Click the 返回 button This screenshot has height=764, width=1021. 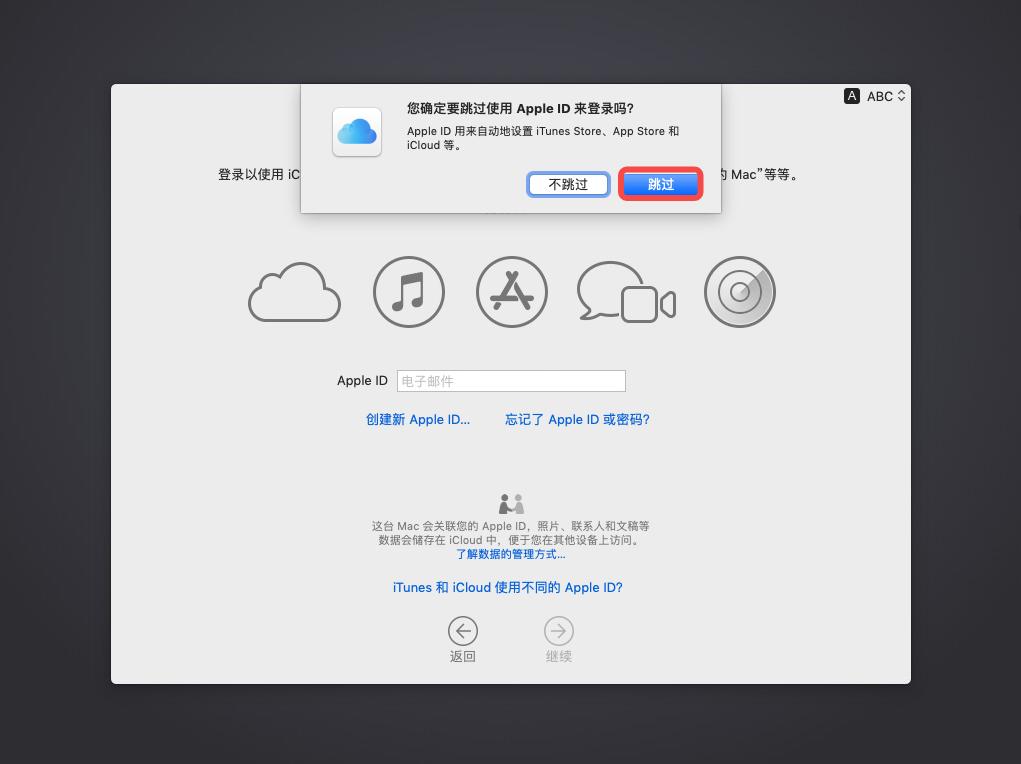pyautogui.click(x=462, y=640)
